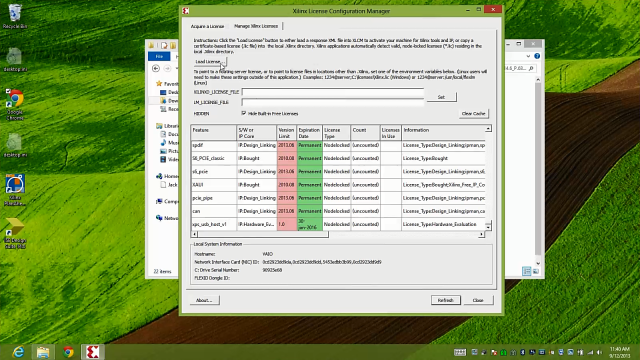Open Google Chrome desktop shortcut
The width and height of the screenshot is (640, 360).
15,104
